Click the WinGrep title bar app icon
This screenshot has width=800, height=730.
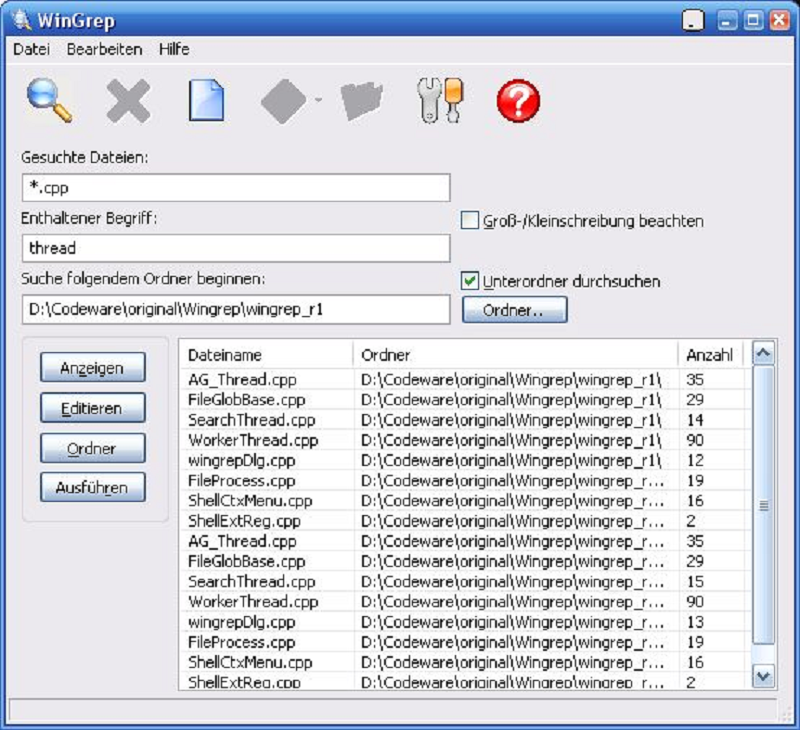(19, 19)
